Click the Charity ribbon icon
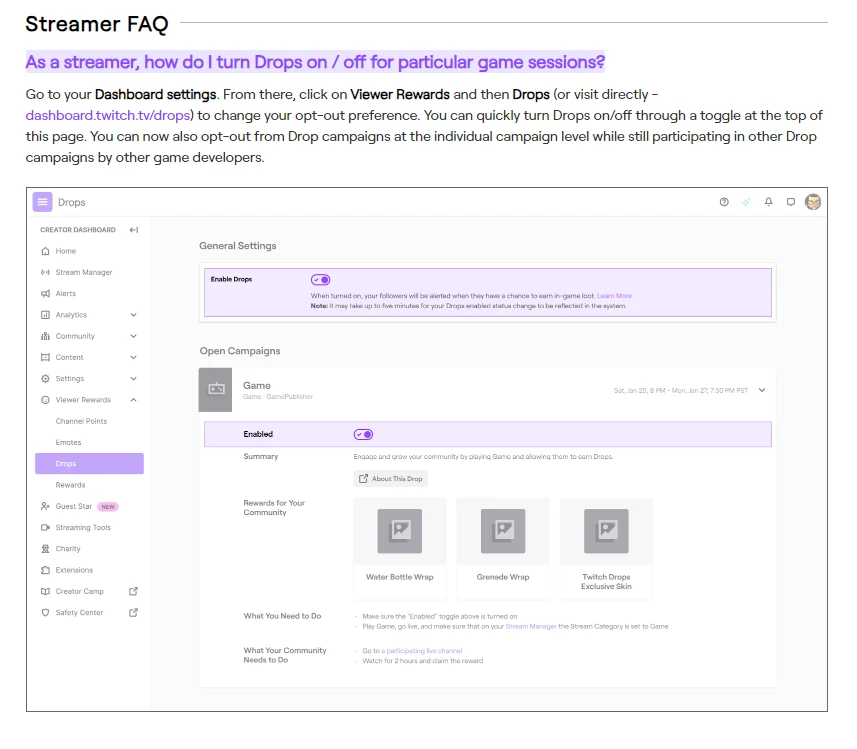Screen dimensions: 857x749 point(45,548)
